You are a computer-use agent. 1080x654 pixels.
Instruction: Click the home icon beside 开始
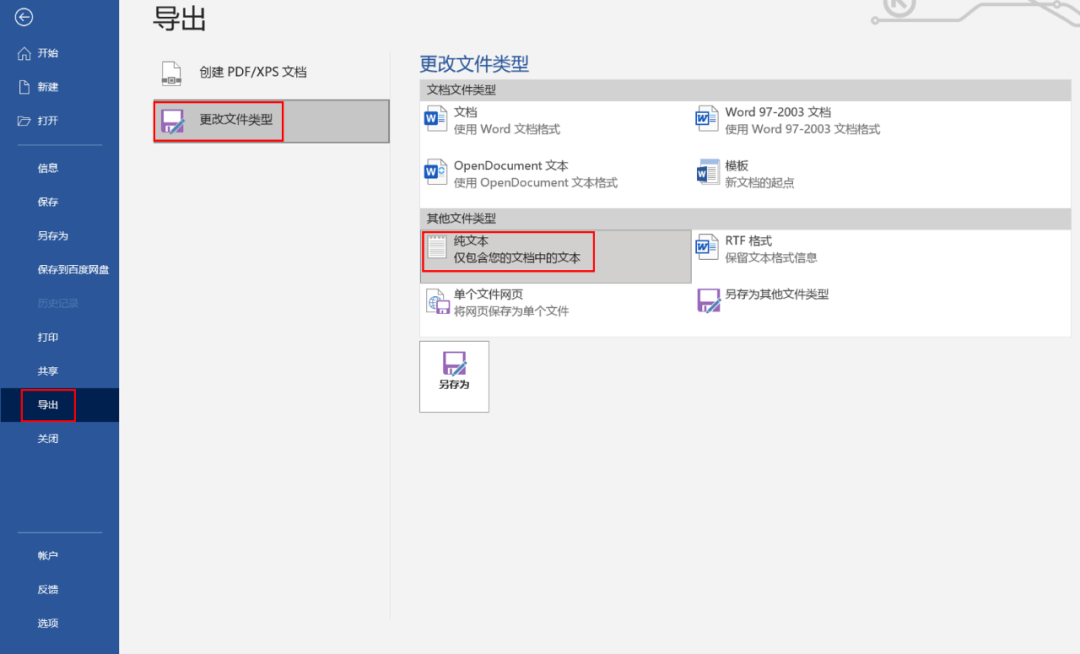[x=24, y=53]
